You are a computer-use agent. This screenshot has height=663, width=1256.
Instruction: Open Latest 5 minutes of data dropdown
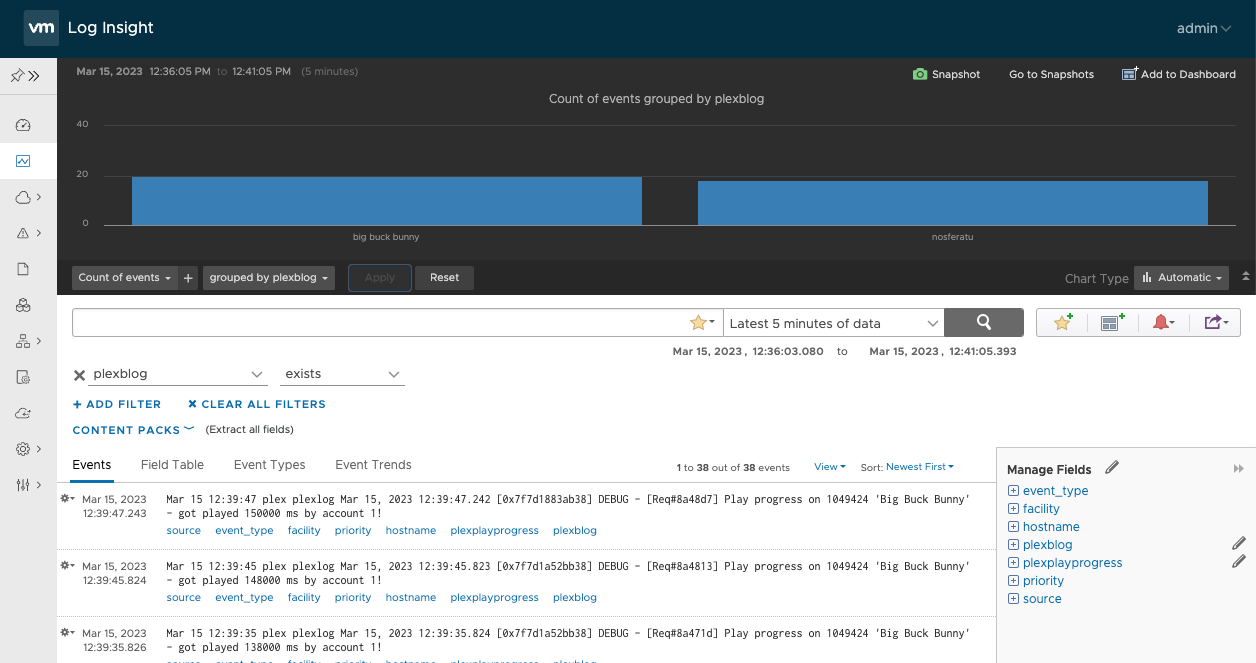pos(833,323)
